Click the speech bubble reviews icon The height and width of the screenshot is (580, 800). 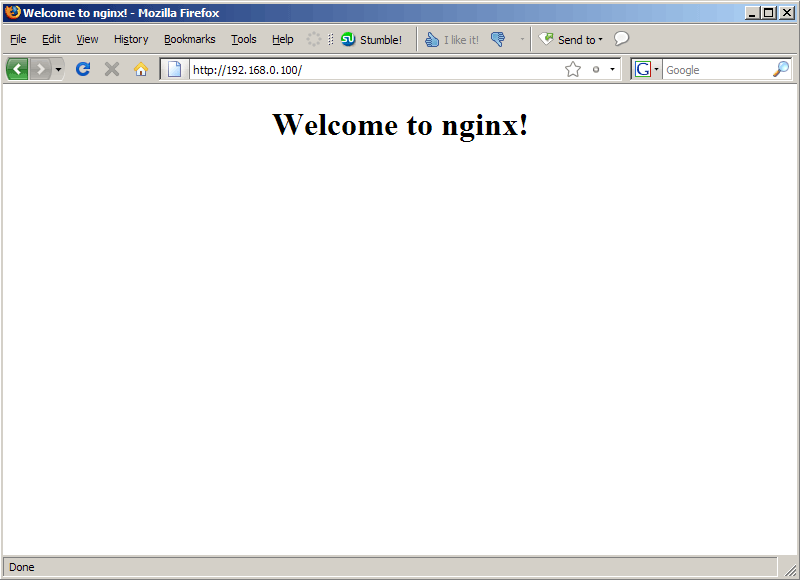(621, 38)
